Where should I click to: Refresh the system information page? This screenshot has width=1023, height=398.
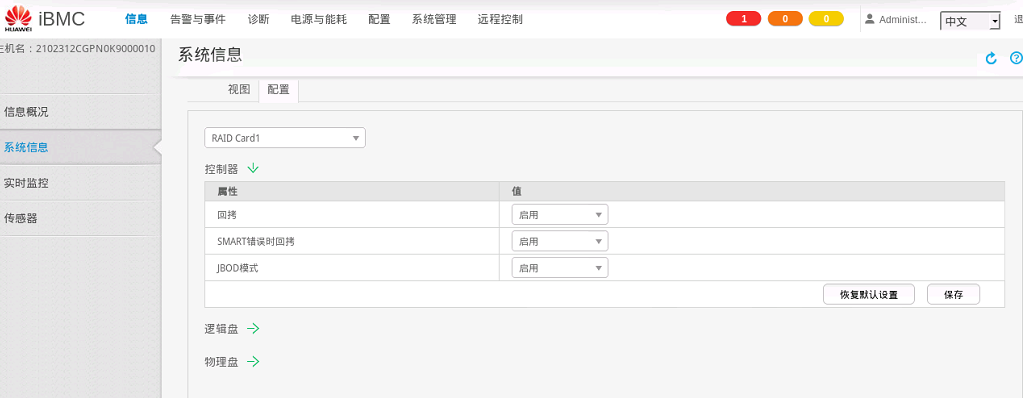(x=991, y=58)
